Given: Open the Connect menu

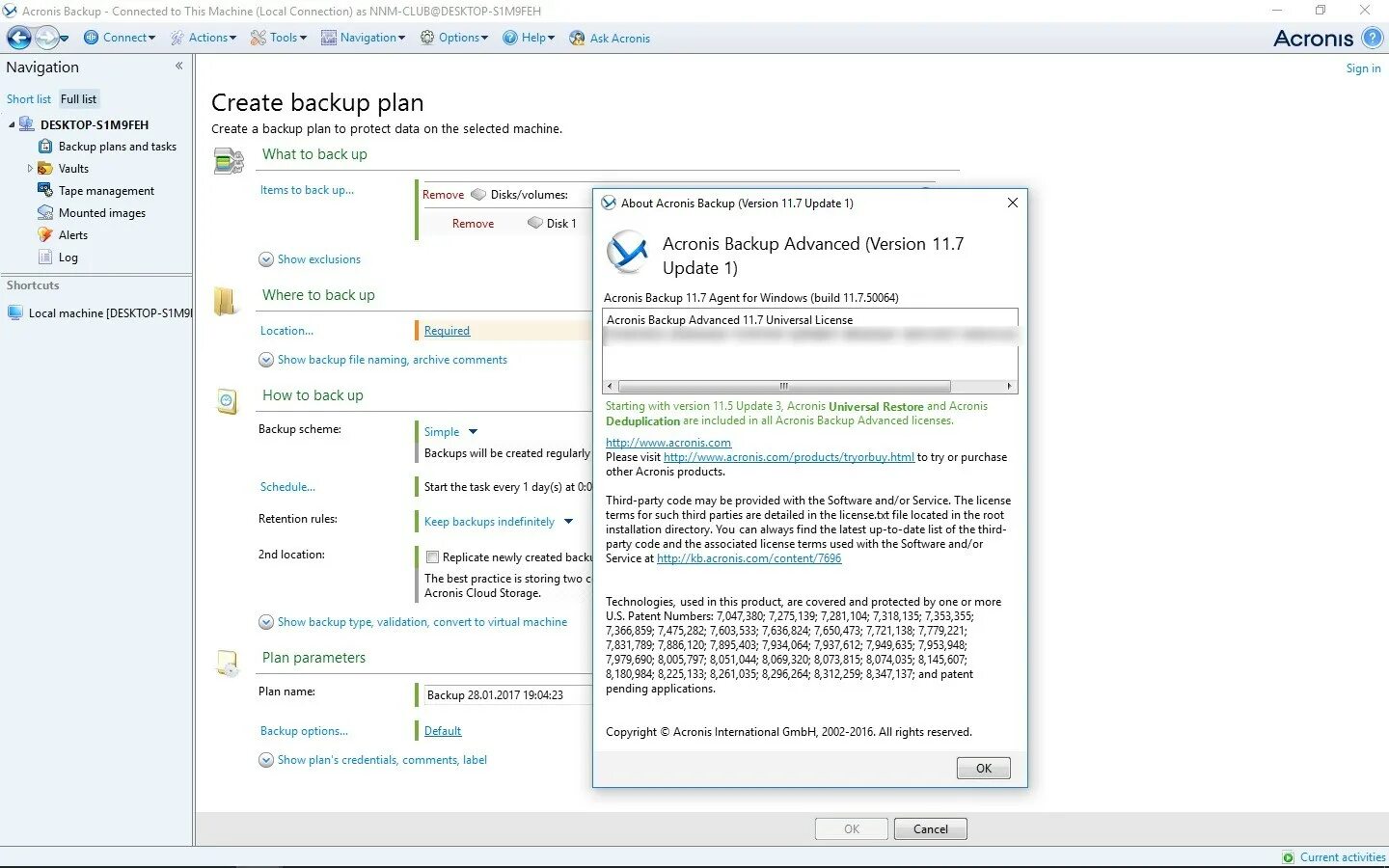Looking at the screenshot, I should click(120, 38).
